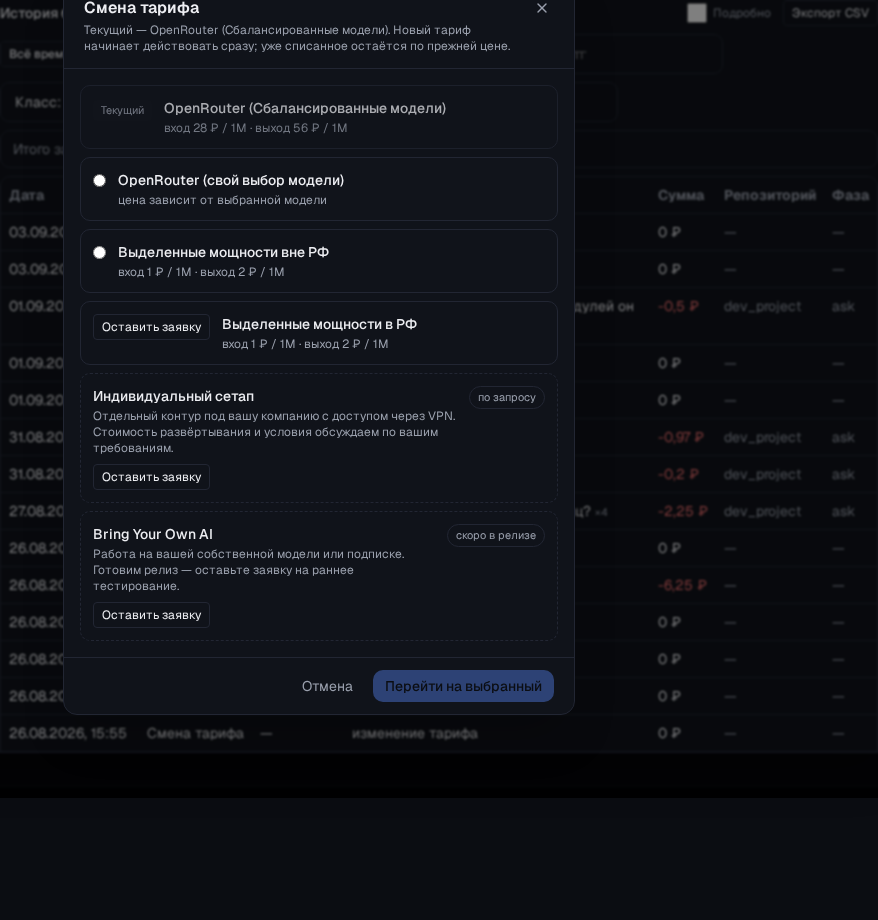Screen dimensions: 878x920
Task: Select Выделенные мощности вне РФ radio option
Action: [100, 253]
